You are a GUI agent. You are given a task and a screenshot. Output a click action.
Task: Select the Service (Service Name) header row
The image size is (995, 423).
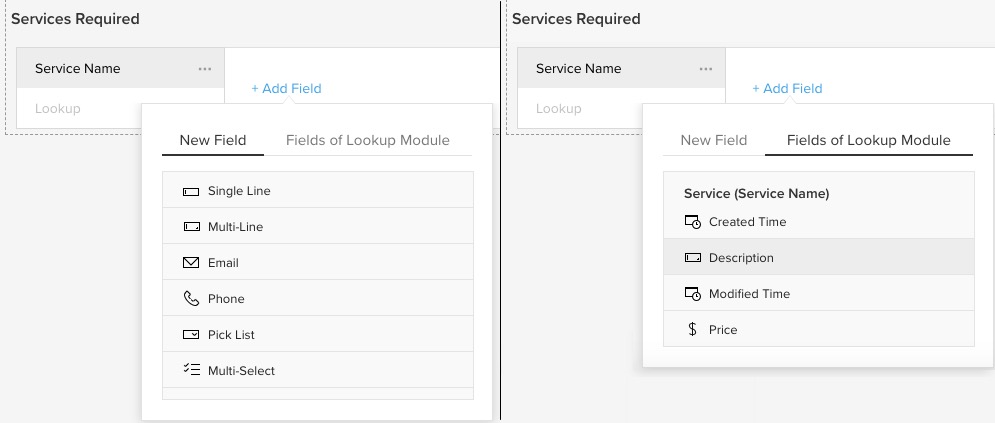pos(756,194)
